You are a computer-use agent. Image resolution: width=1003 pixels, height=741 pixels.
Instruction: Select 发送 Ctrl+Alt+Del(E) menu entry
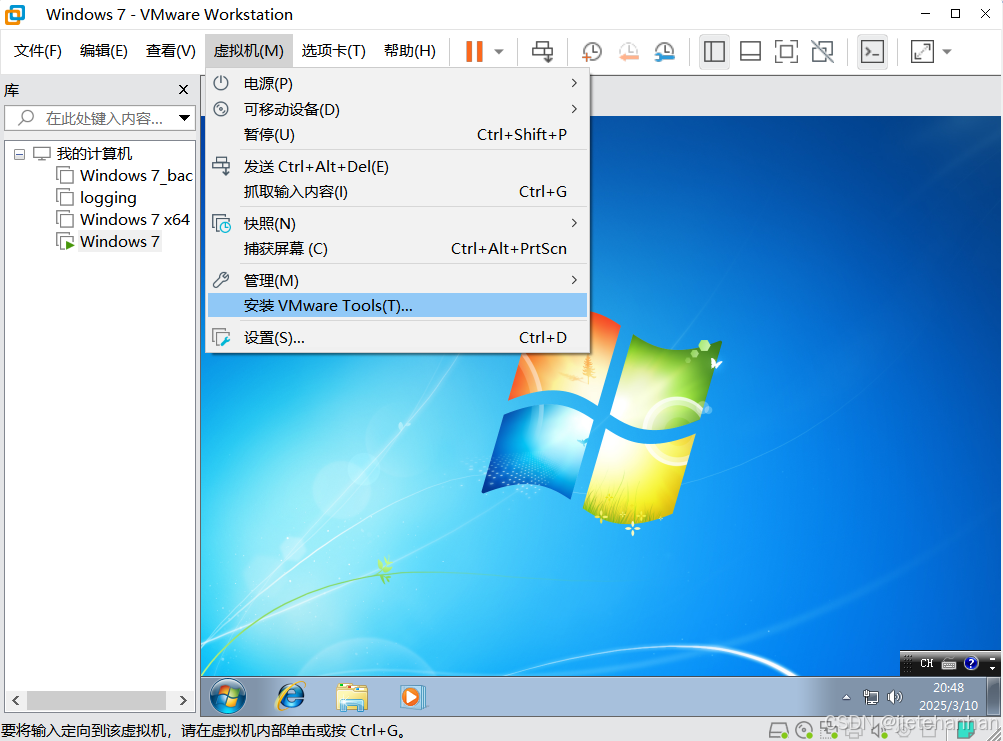397,166
